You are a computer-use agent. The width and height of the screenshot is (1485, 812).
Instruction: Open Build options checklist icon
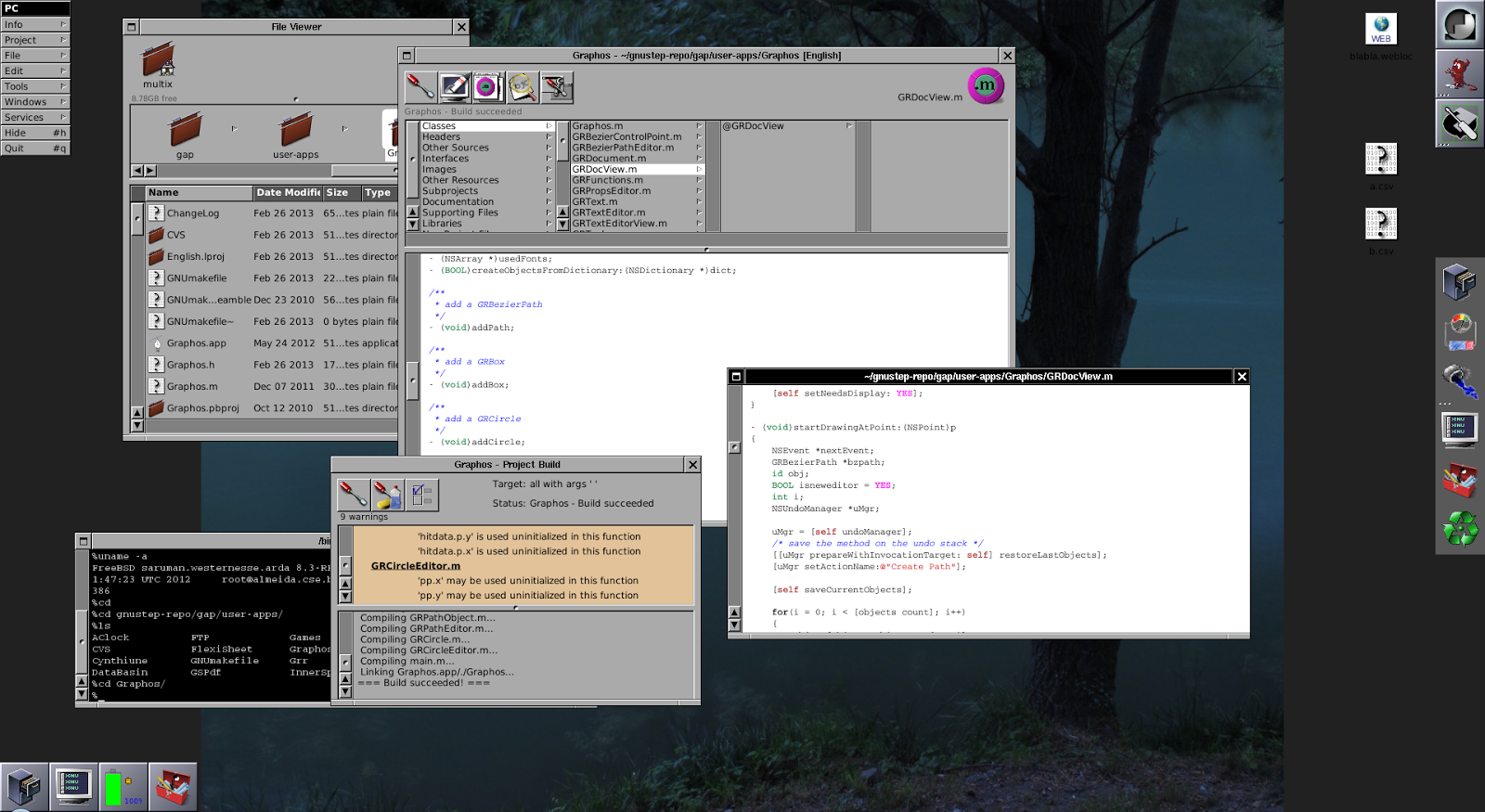[x=422, y=495]
